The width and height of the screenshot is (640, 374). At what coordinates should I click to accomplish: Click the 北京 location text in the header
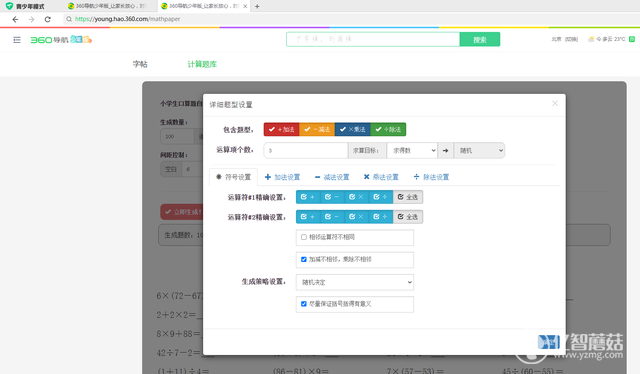[556, 39]
